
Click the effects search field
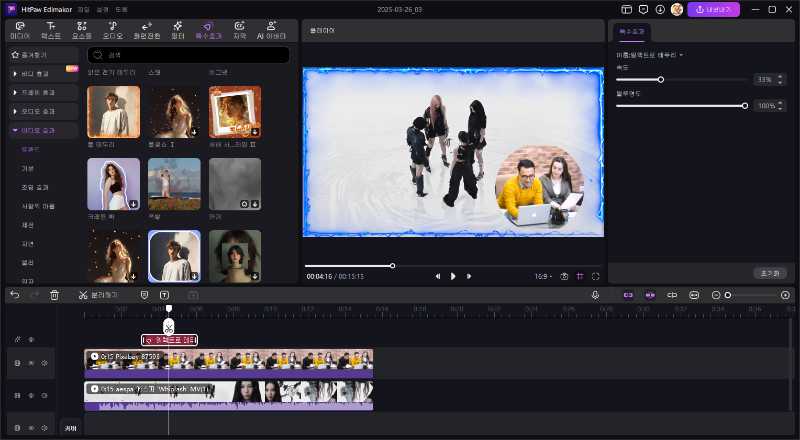[188, 55]
